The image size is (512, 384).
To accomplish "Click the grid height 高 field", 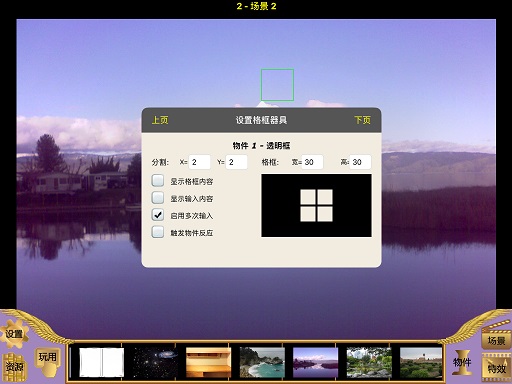I will [360, 162].
